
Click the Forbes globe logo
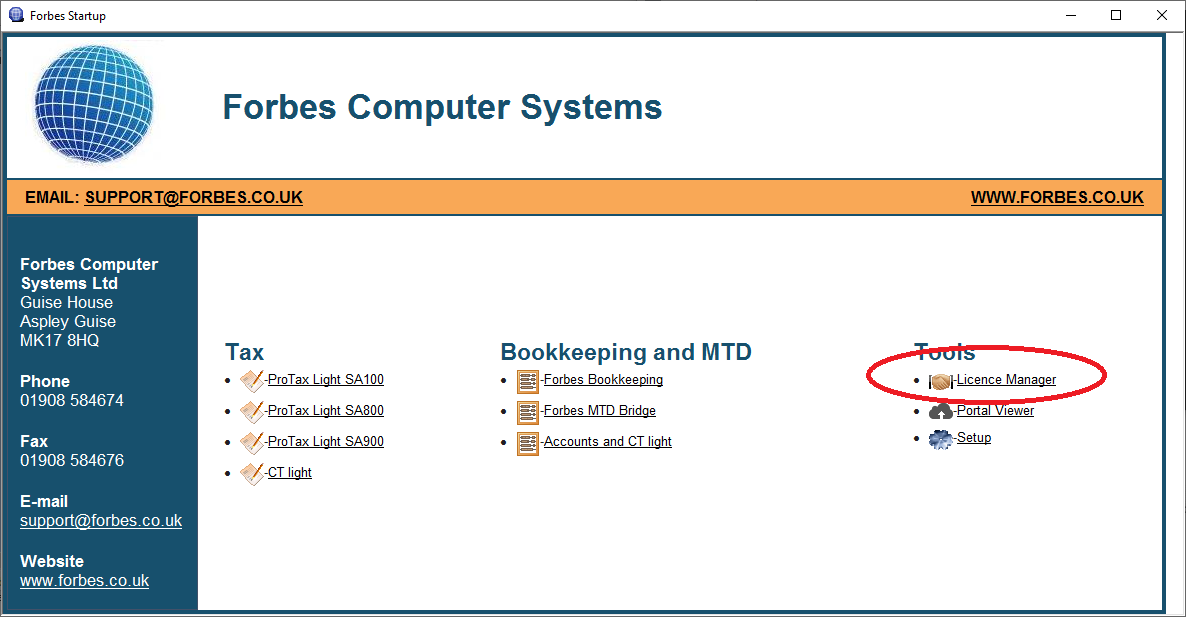click(x=94, y=104)
